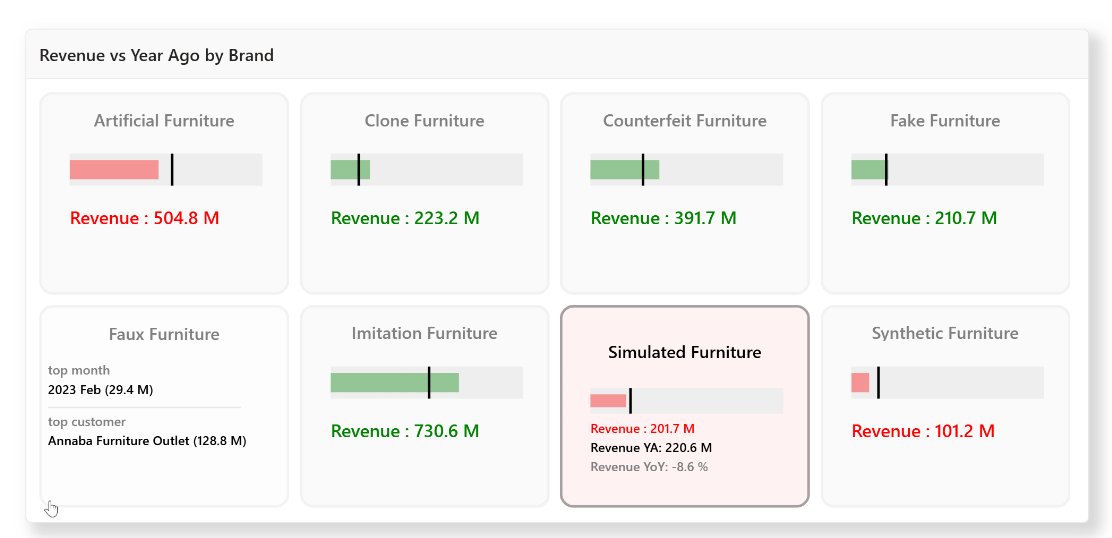The width and height of the screenshot is (1112, 538).
Task: Click the 'top month' label
Action: pos(79,371)
